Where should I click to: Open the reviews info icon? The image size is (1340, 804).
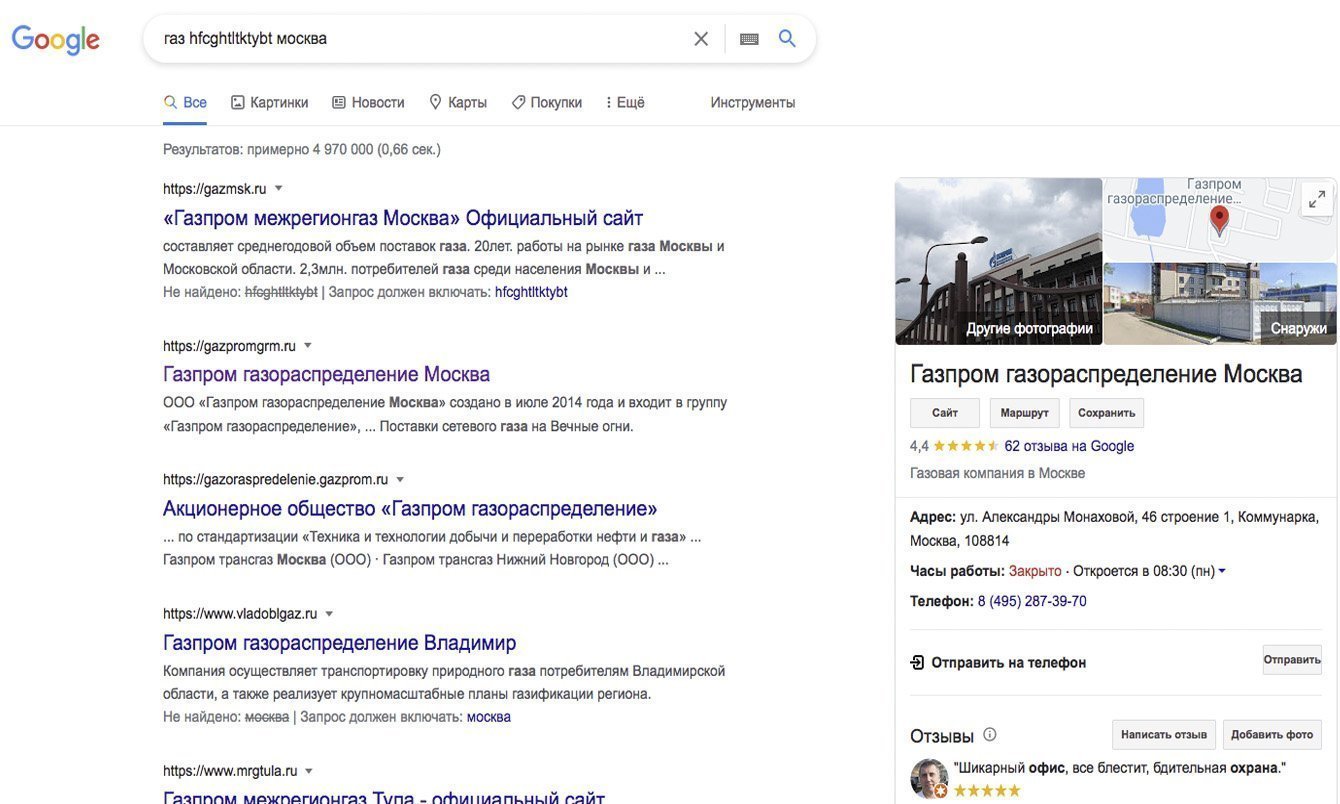coord(990,735)
